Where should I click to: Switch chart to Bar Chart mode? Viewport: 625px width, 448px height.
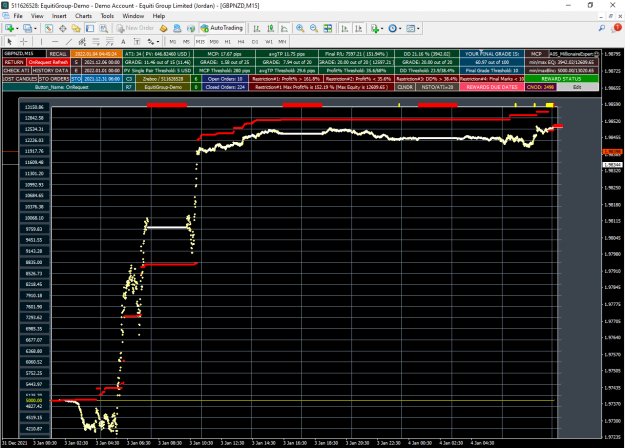[257, 28]
